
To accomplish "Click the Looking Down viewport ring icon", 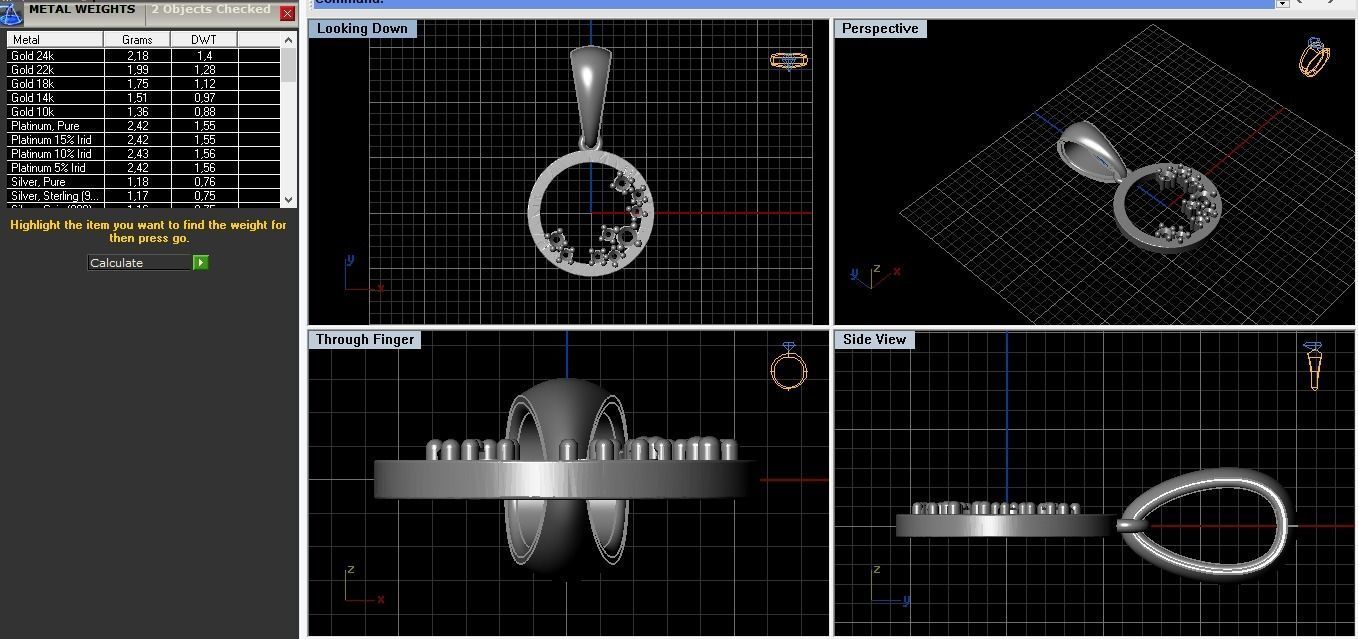I will [789, 61].
